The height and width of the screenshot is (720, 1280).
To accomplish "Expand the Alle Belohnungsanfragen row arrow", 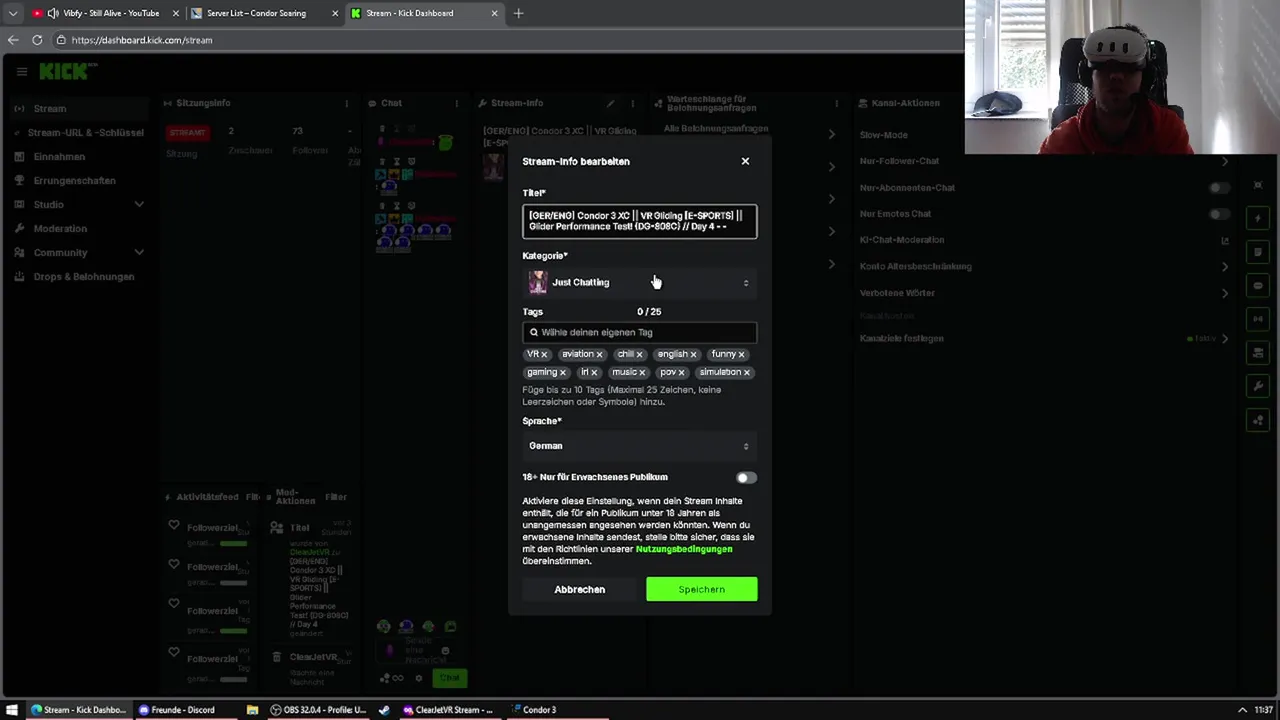I will (831, 134).
